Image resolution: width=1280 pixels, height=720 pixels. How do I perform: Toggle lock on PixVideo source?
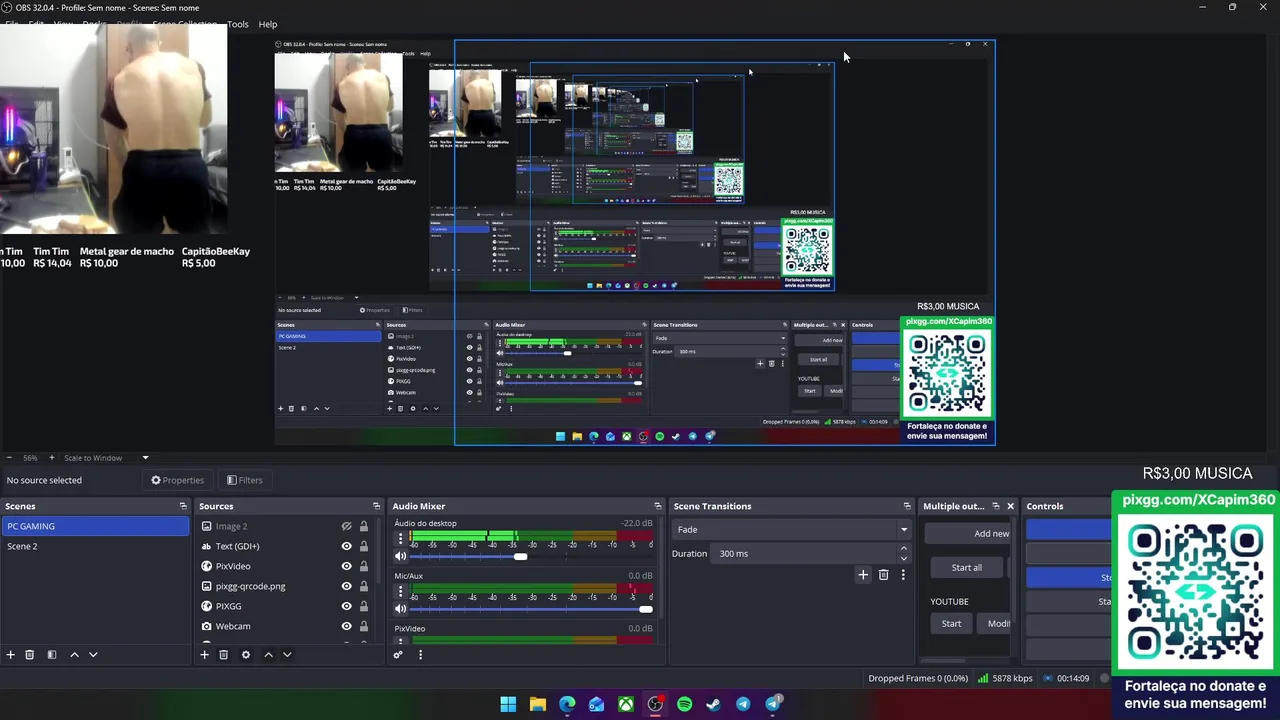pyautogui.click(x=364, y=566)
